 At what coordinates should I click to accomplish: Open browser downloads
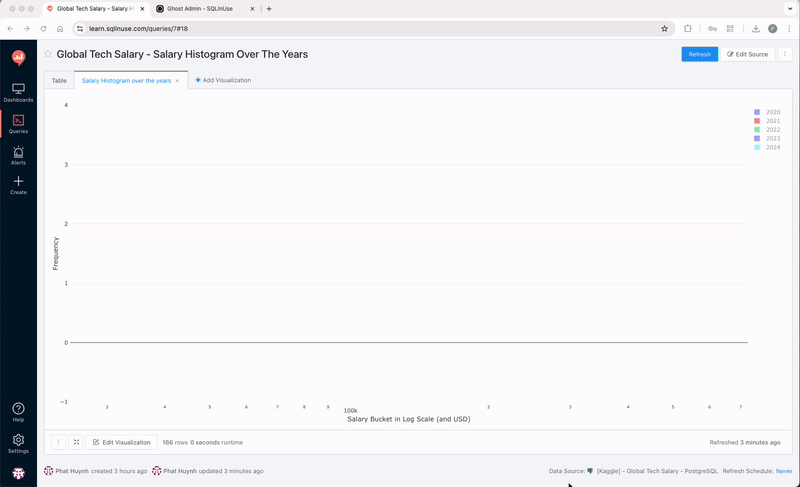(756, 29)
